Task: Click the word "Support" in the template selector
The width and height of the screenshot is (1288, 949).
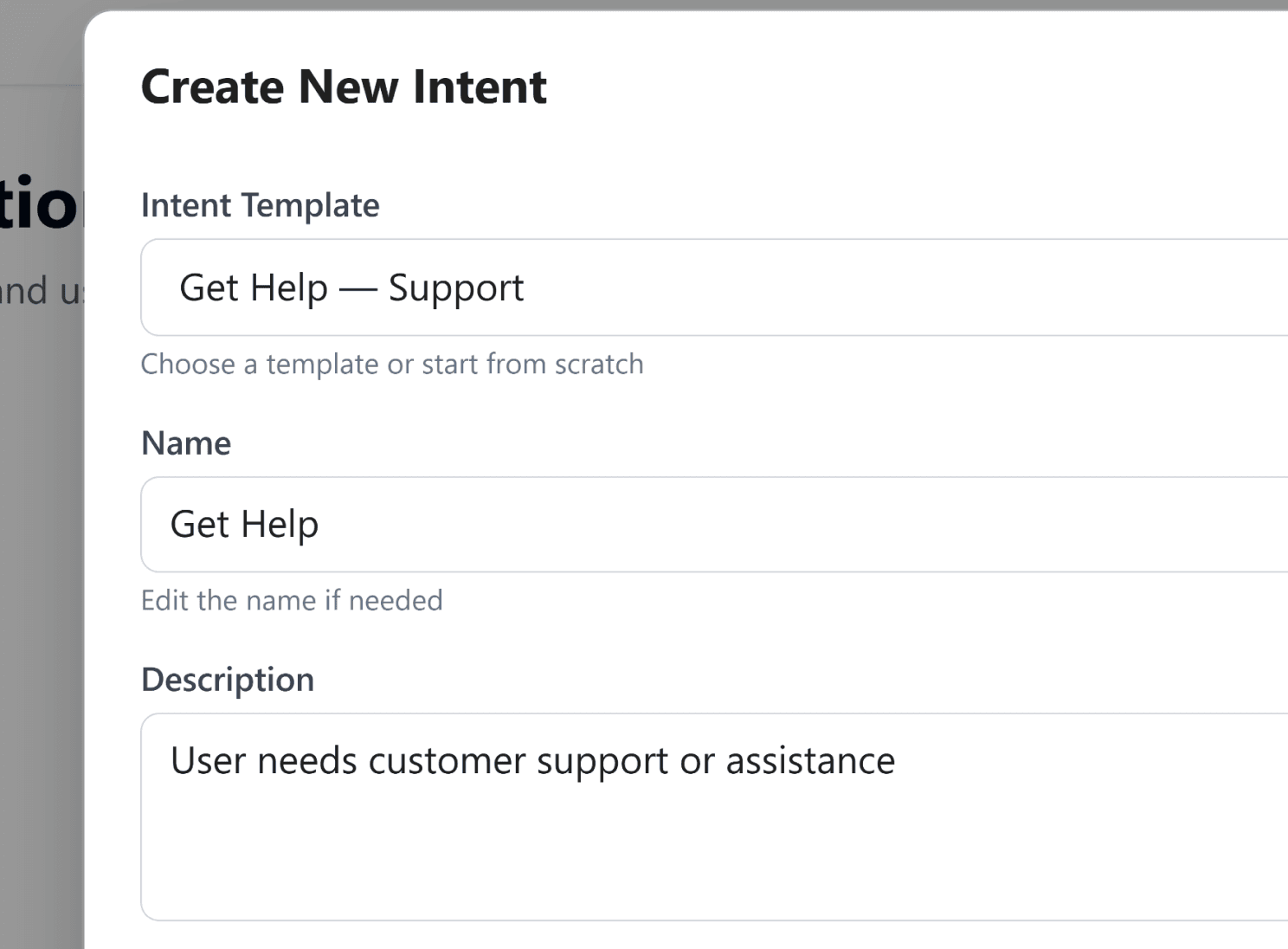Action: pyautogui.click(x=455, y=287)
